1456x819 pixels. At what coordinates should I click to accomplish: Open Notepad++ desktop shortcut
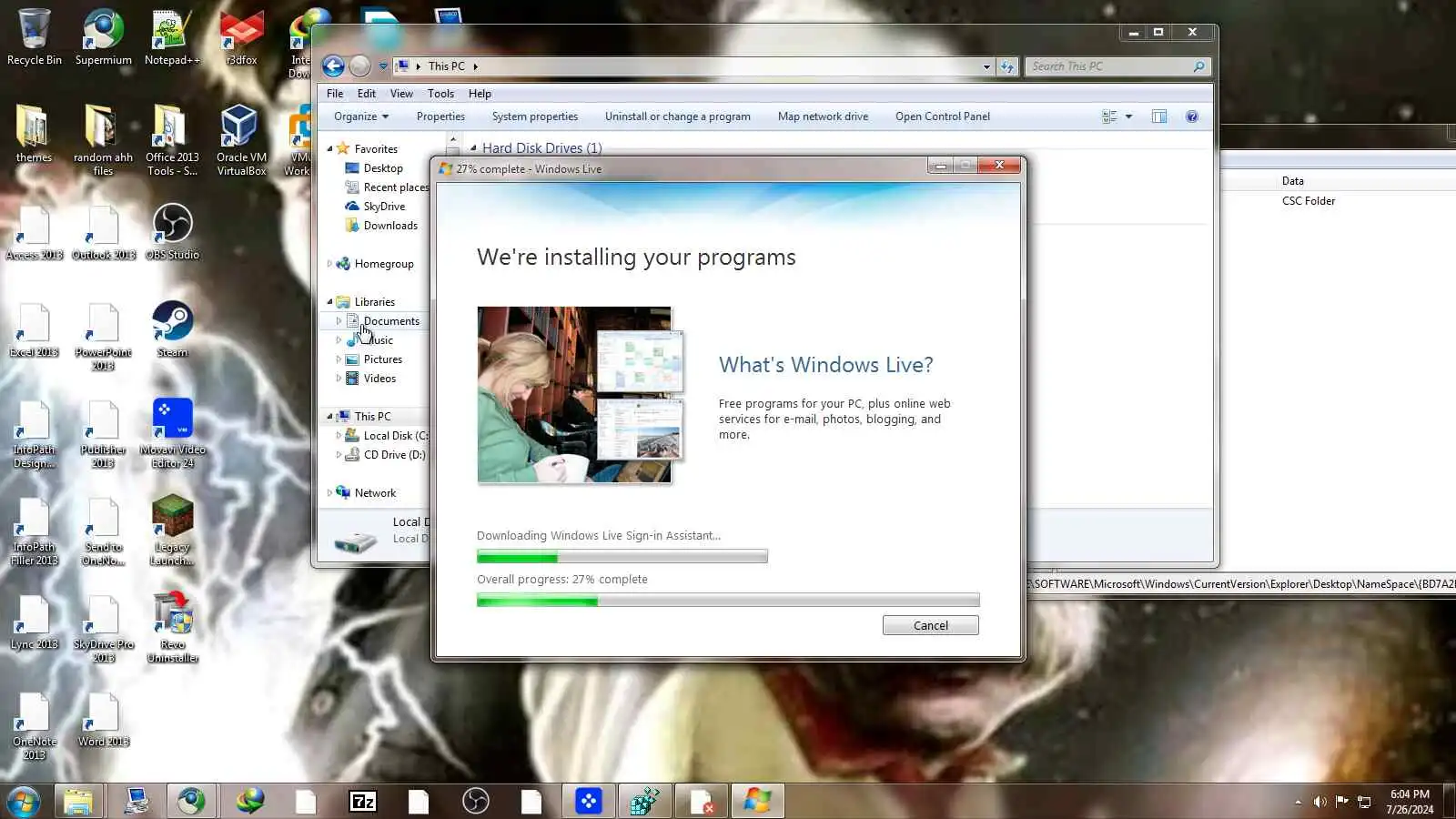point(172,36)
